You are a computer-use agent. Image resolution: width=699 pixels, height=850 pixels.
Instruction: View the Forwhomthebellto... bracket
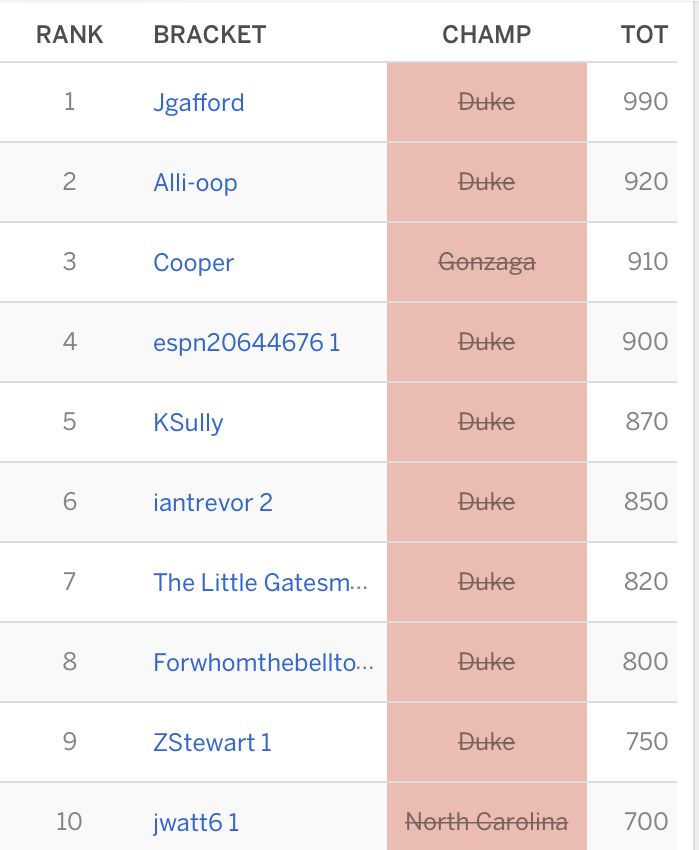point(263,662)
